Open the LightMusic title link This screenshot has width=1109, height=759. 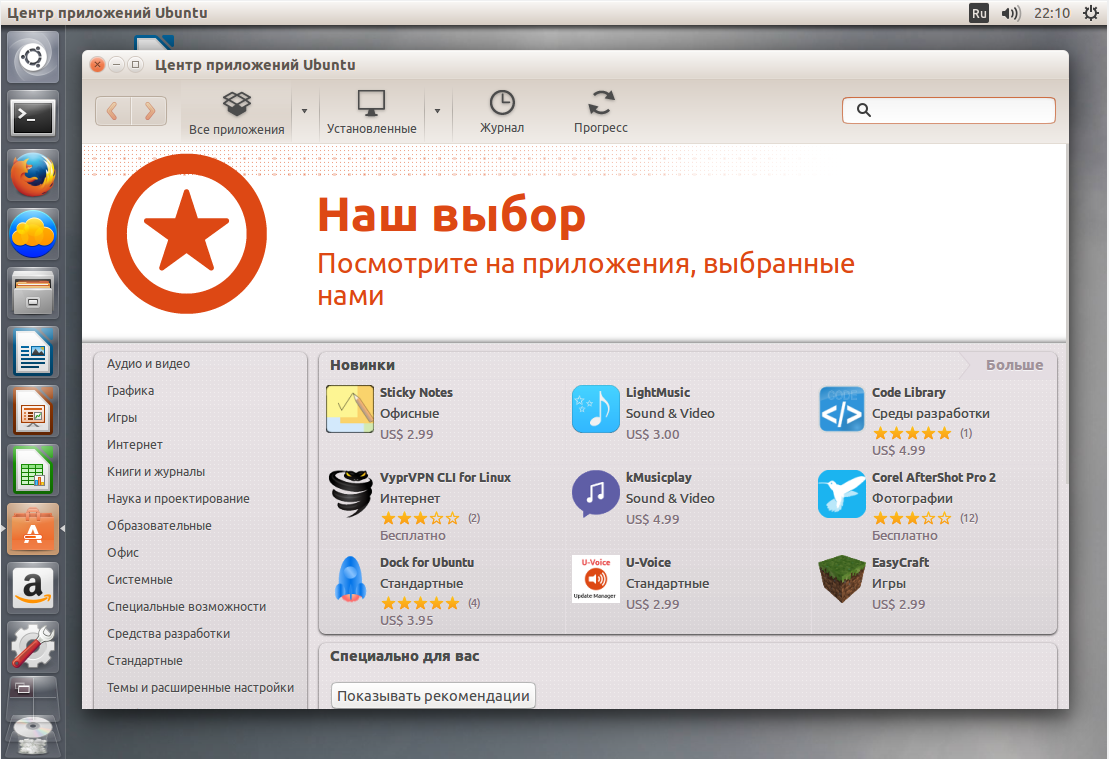pos(658,393)
